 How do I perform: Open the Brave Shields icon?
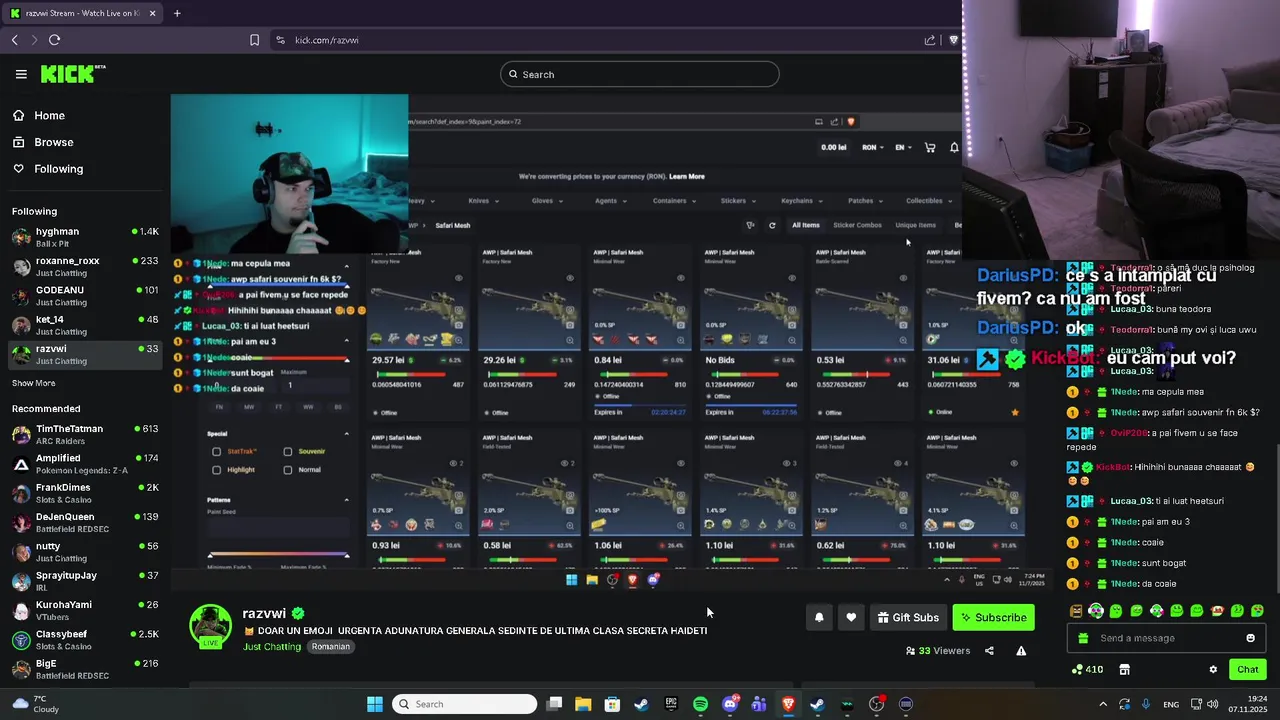953,40
